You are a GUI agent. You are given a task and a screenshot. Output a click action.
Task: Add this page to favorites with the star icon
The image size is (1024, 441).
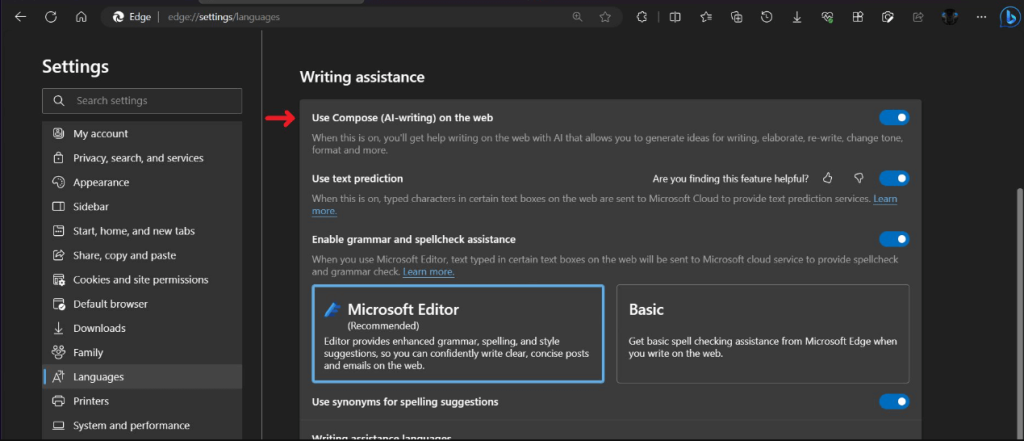click(x=605, y=17)
